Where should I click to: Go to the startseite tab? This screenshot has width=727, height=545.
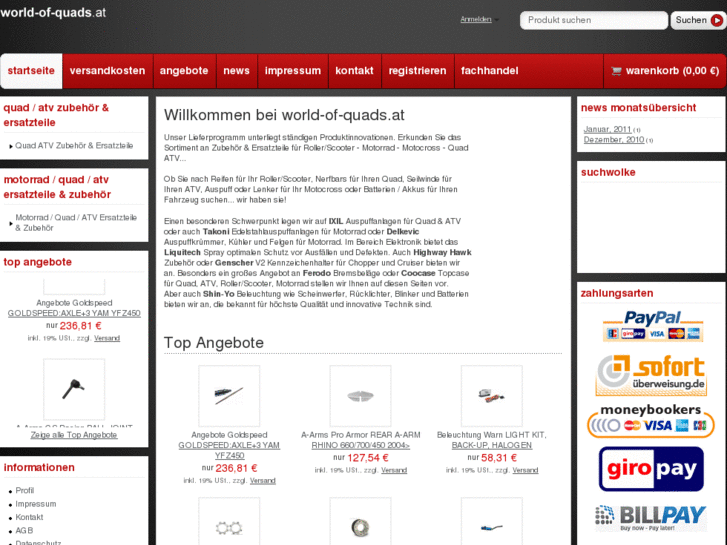(31, 71)
